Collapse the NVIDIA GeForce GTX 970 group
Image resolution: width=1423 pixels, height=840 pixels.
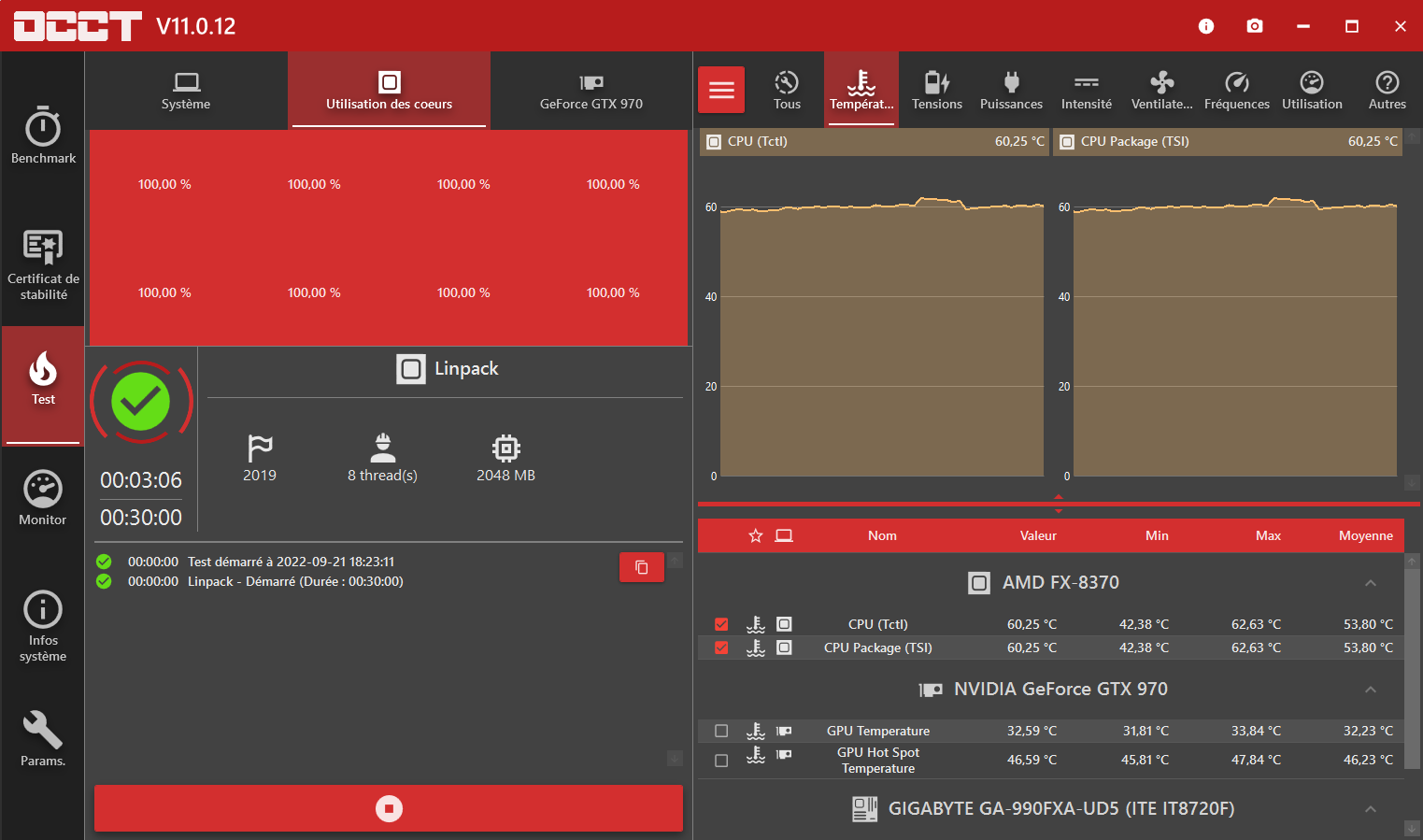point(1371,690)
